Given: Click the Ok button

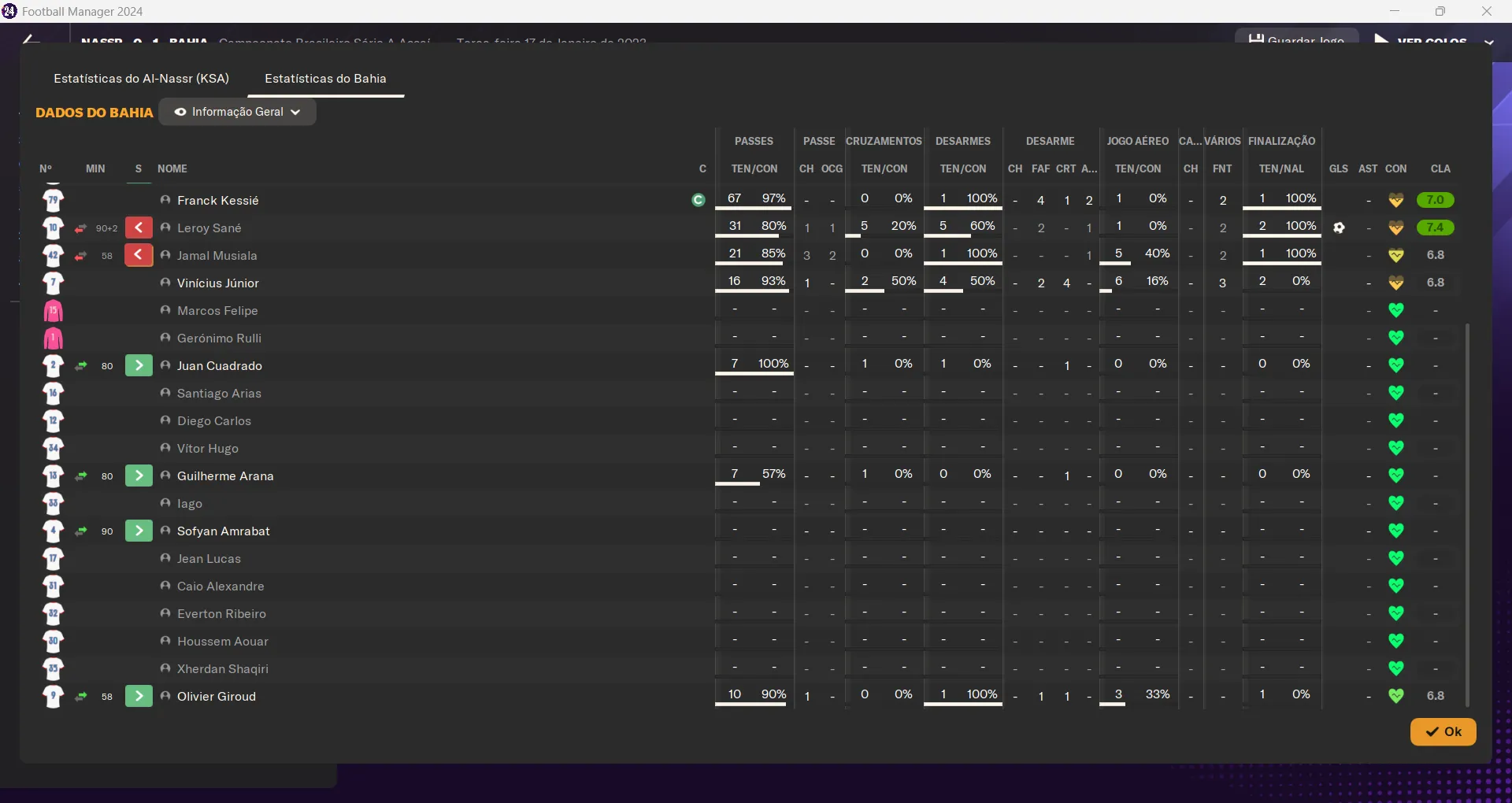Looking at the screenshot, I should point(1443,731).
